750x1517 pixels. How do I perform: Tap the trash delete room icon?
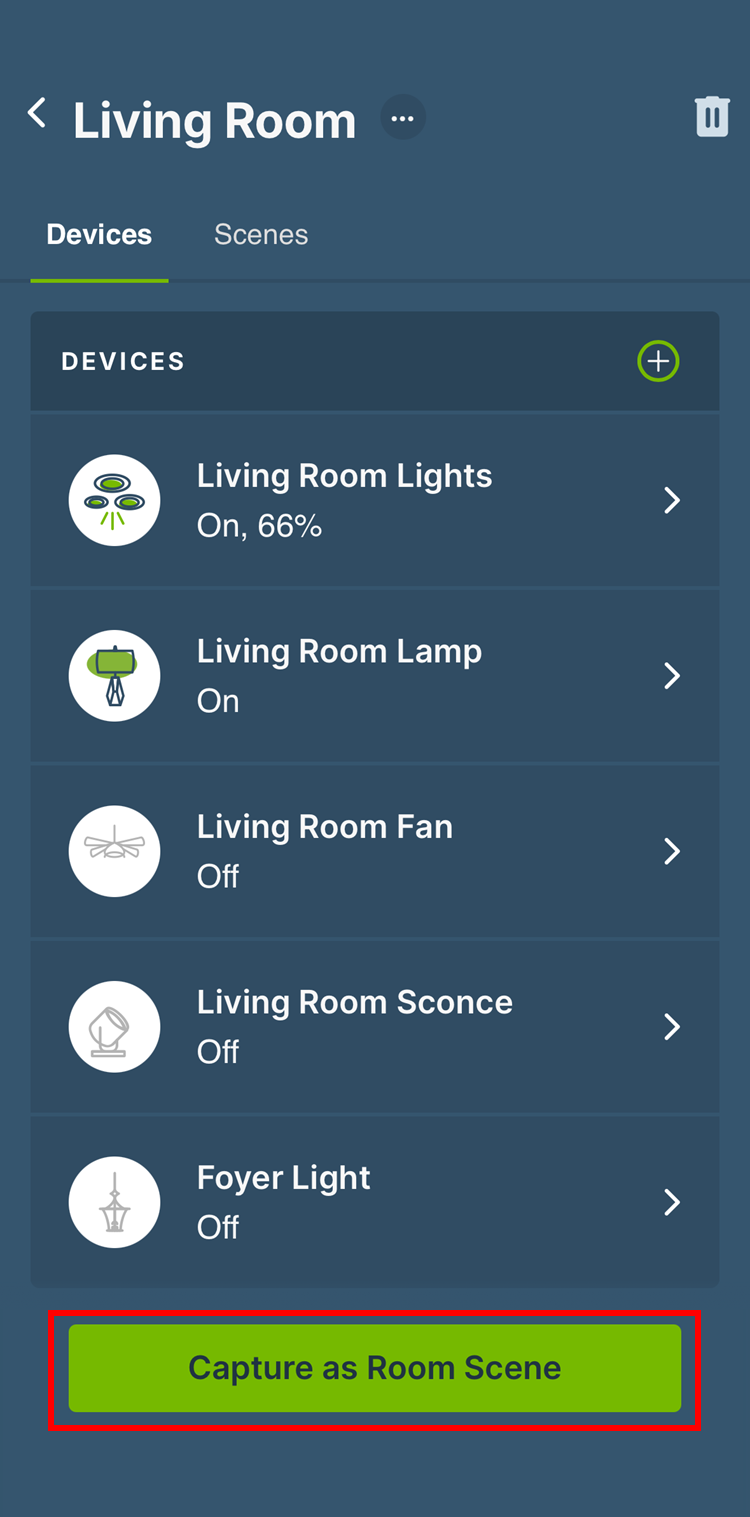coord(712,117)
